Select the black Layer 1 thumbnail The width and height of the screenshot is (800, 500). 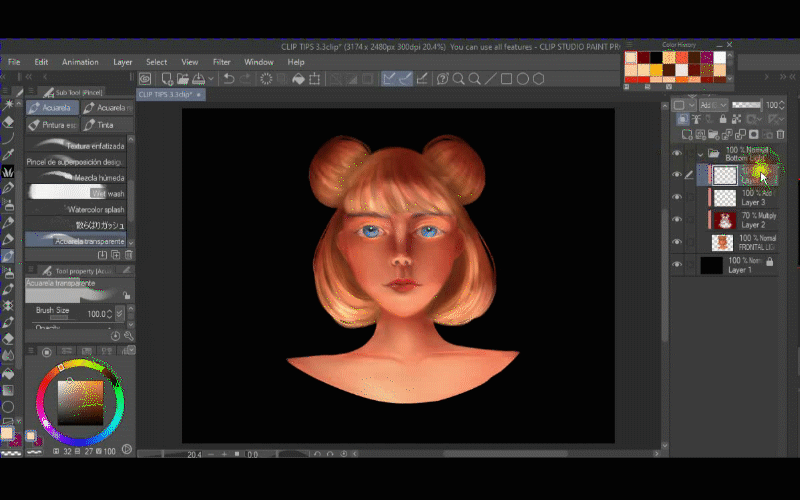711,265
